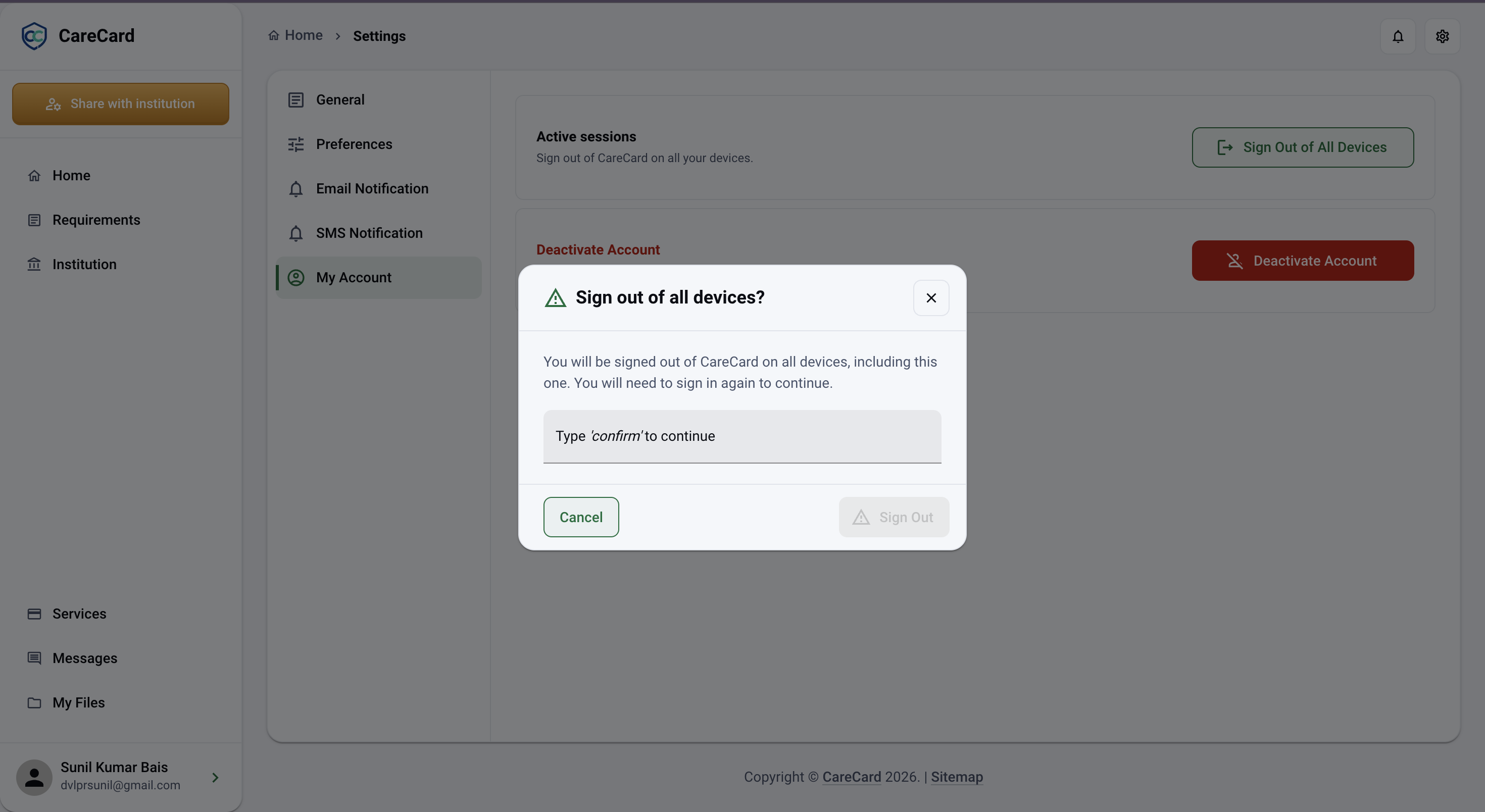Click Sign Out of All Devices button
This screenshot has width=1485, height=812.
tap(1302, 147)
